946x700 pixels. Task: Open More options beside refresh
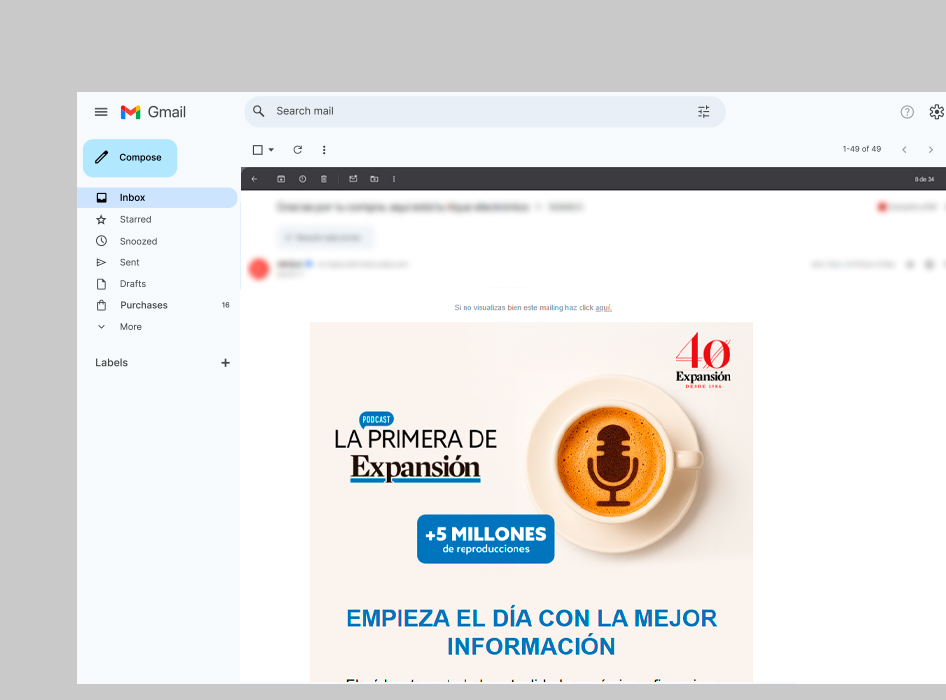click(324, 150)
